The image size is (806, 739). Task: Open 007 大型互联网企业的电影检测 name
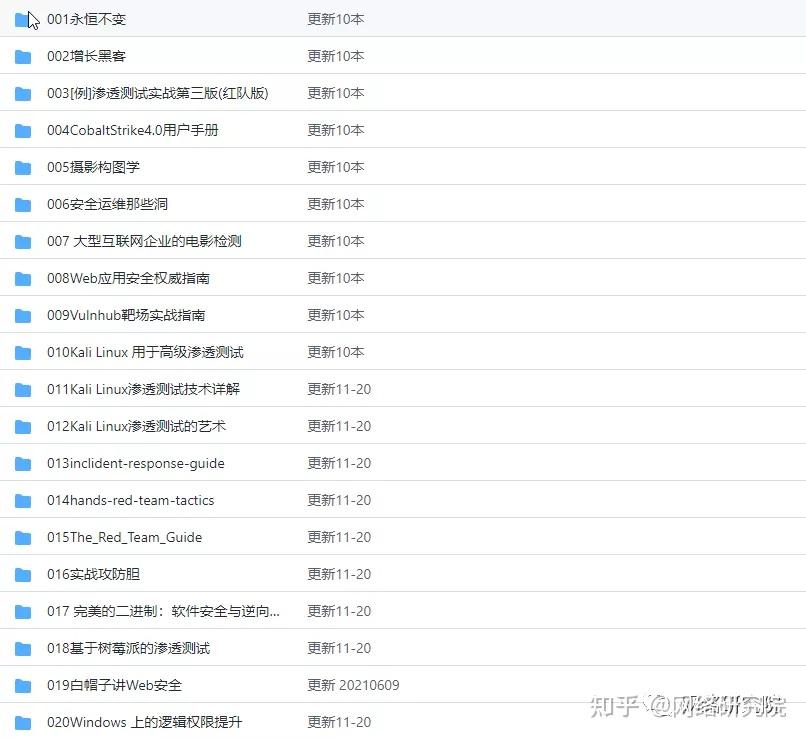point(144,241)
